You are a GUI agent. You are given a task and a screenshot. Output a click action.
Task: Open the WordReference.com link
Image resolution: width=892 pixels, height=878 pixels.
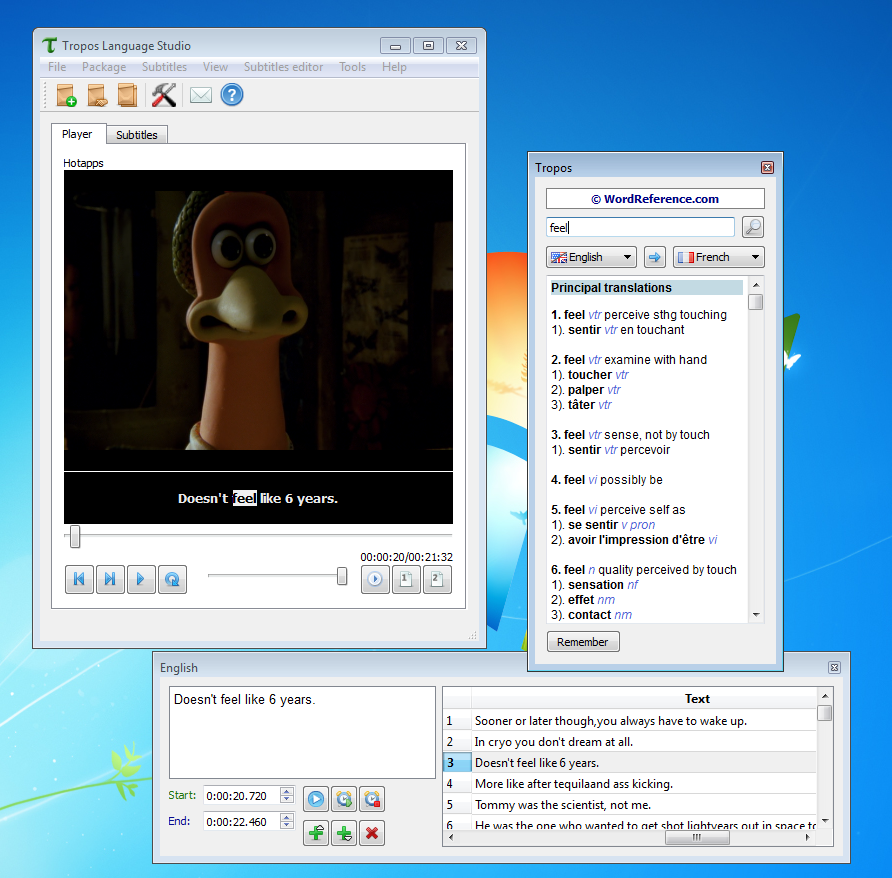pos(655,199)
